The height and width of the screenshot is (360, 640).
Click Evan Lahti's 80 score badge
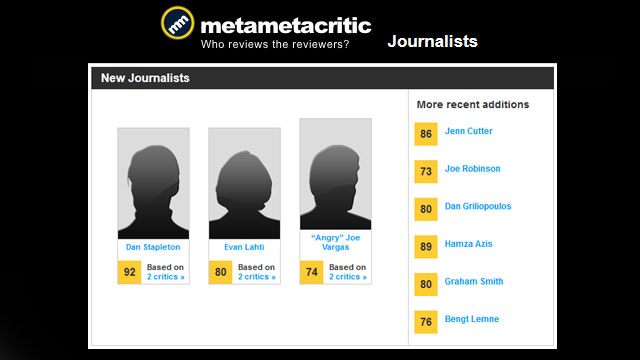(220, 272)
